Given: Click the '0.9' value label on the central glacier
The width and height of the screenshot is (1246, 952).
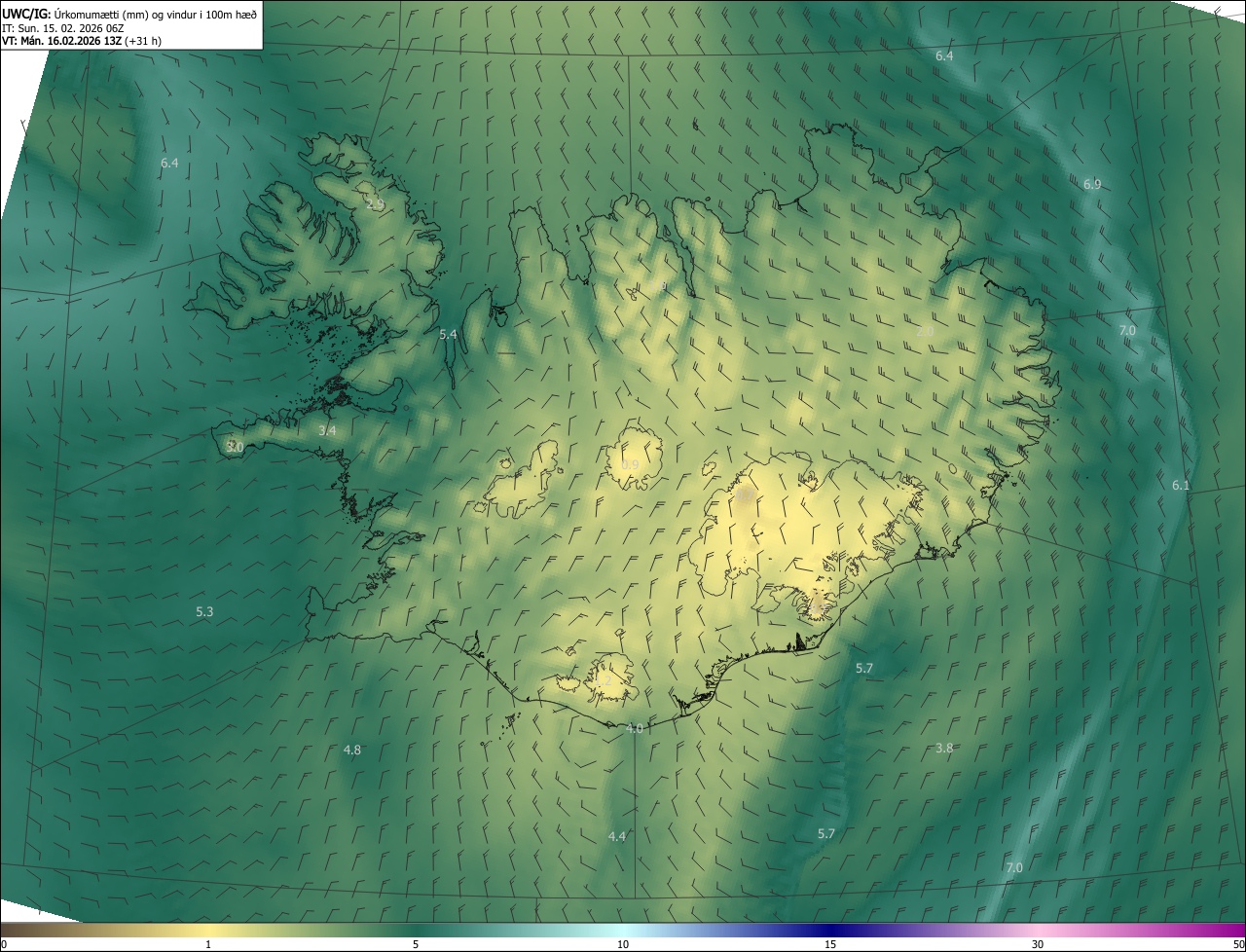Looking at the screenshot, I should point(630,465).
